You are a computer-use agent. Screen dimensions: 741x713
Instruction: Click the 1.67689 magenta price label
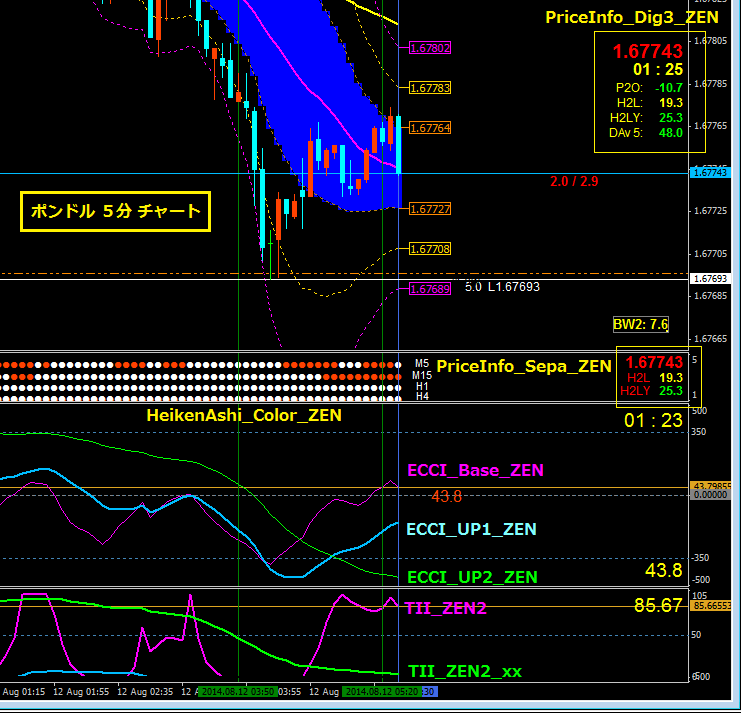[x=430, y=289]
